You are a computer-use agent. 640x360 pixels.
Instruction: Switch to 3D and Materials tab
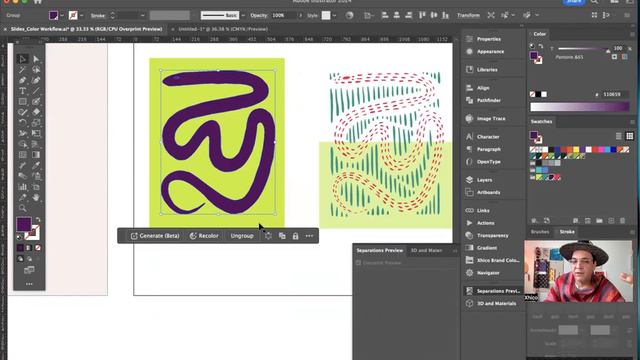pyautogui.click(x=426, y=250)
